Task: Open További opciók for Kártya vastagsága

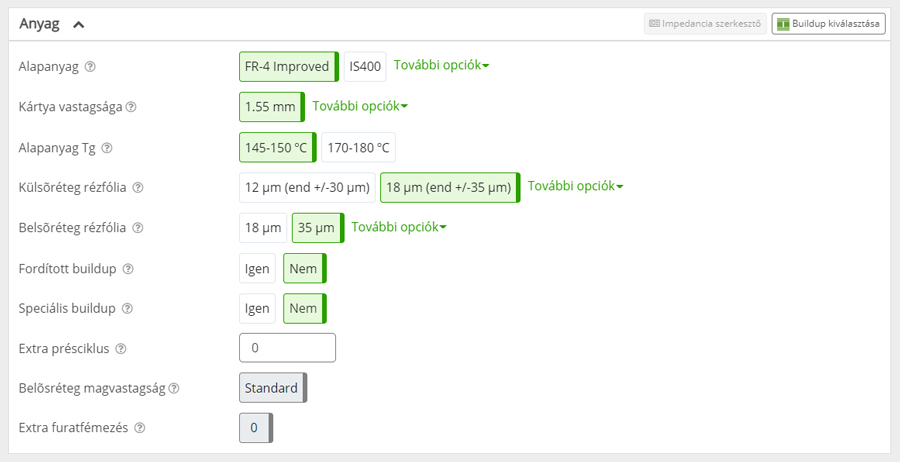Action: (360, 106)
